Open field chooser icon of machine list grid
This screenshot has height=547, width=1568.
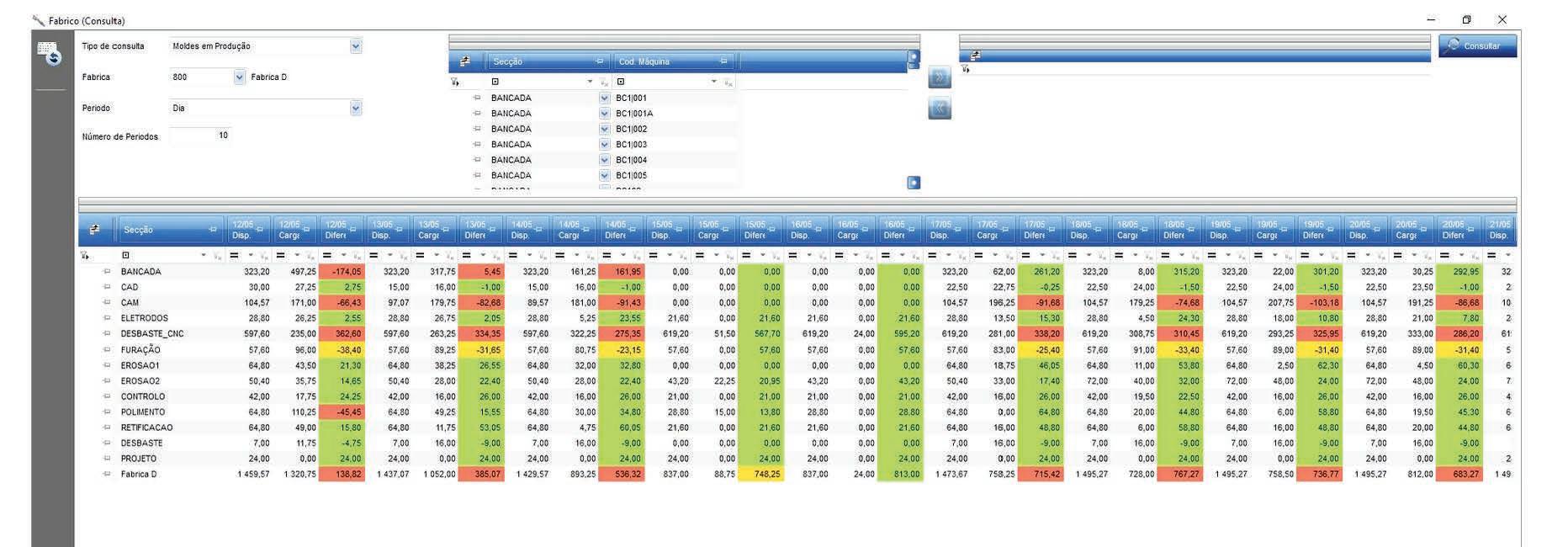464,61
